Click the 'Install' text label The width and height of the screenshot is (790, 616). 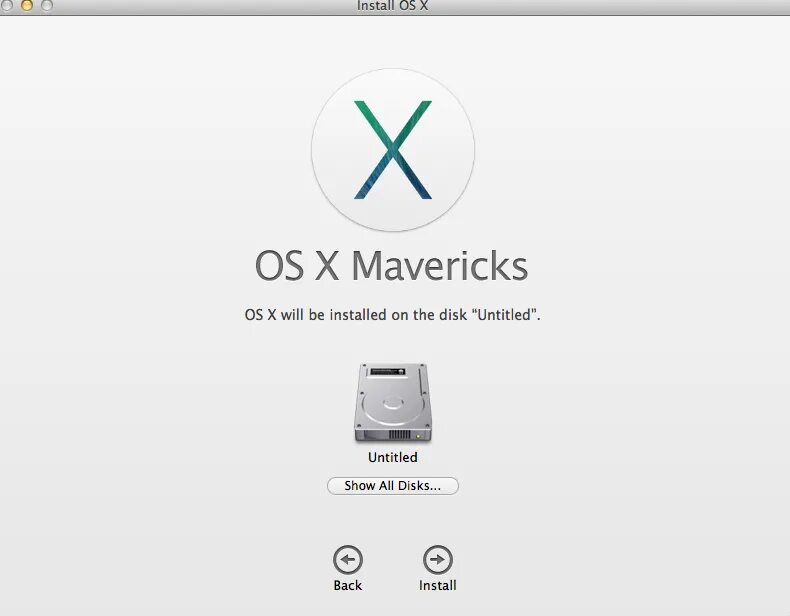click(x=437, y=585)
